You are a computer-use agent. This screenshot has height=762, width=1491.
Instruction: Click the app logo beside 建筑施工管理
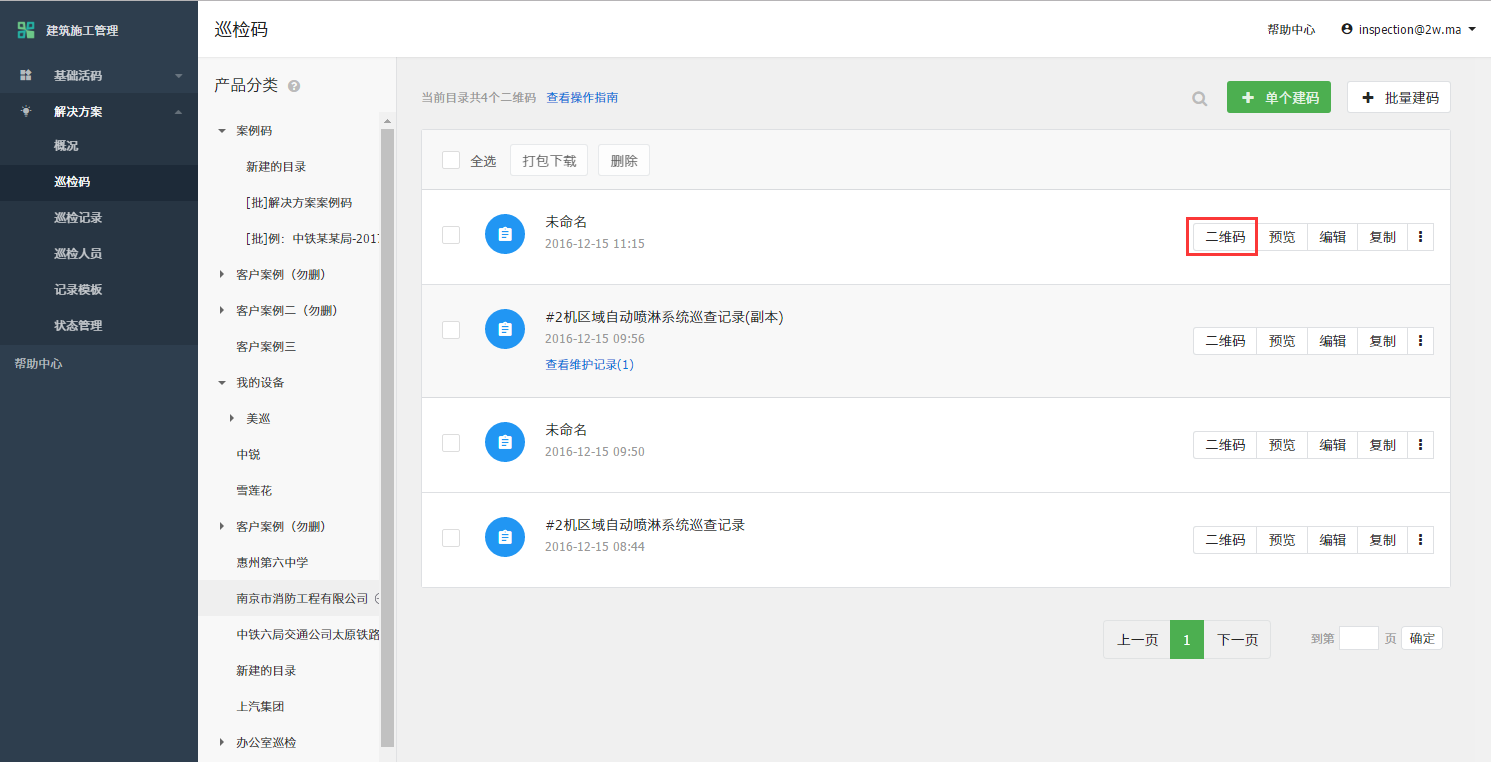26,30
